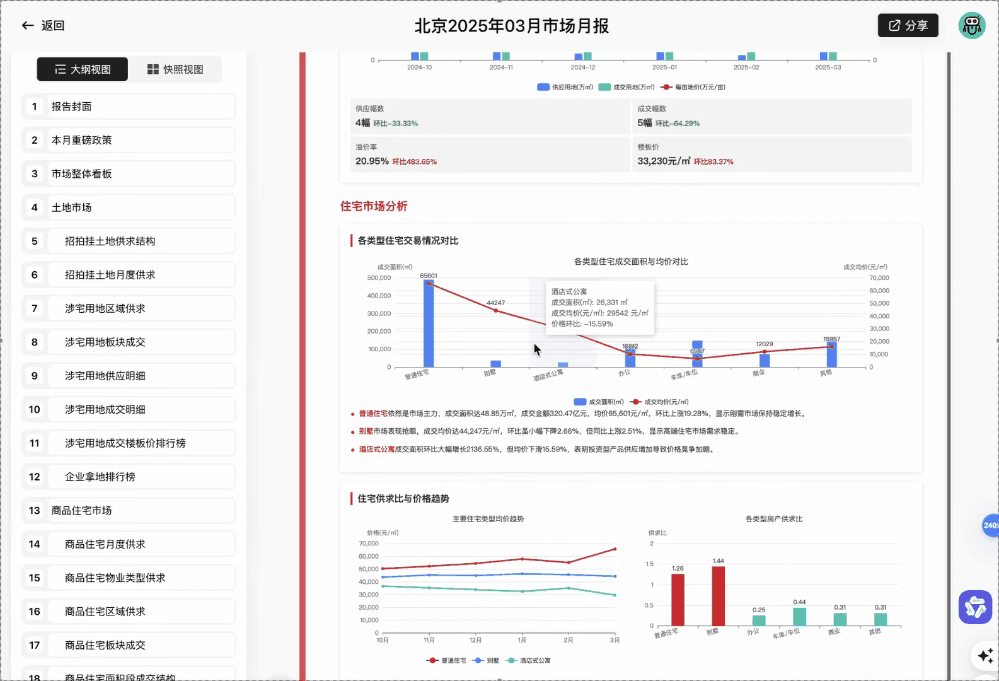Click the red scrollbar beside the report
Screen dimensions: 999x681
pyautogui.click(x=300, y=350)
